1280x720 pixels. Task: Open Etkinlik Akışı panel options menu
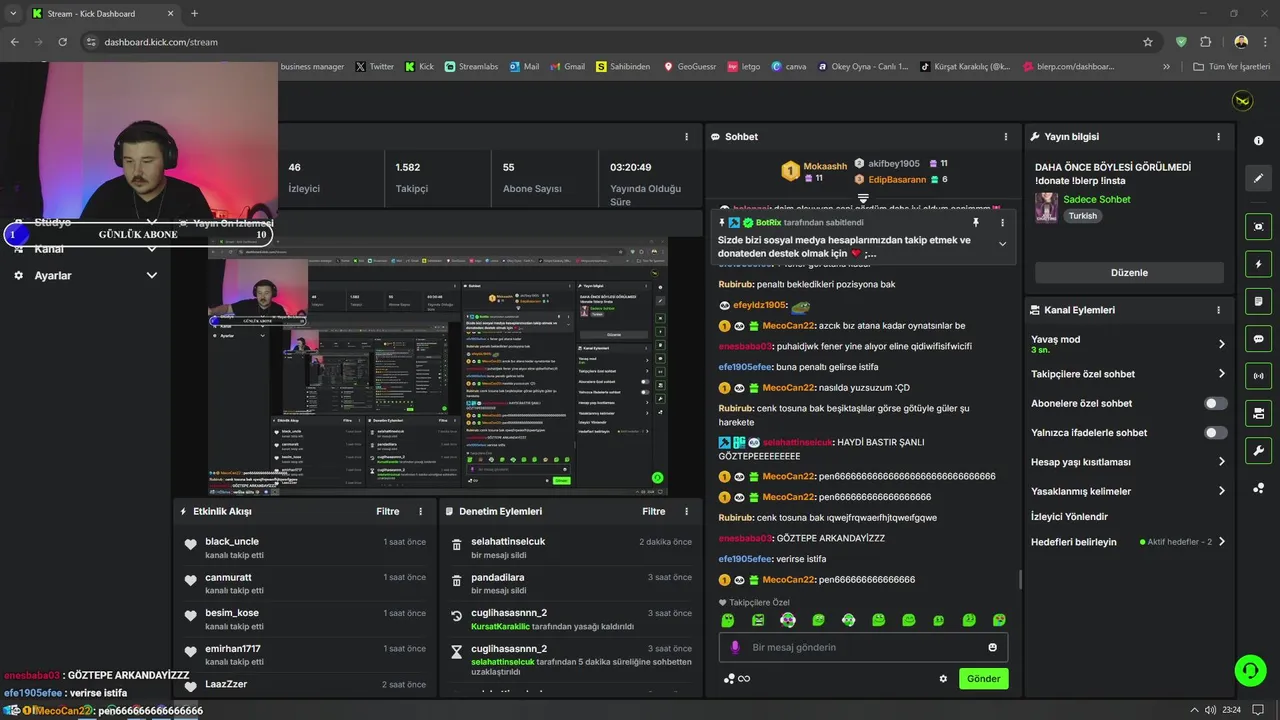coord(420,511)
